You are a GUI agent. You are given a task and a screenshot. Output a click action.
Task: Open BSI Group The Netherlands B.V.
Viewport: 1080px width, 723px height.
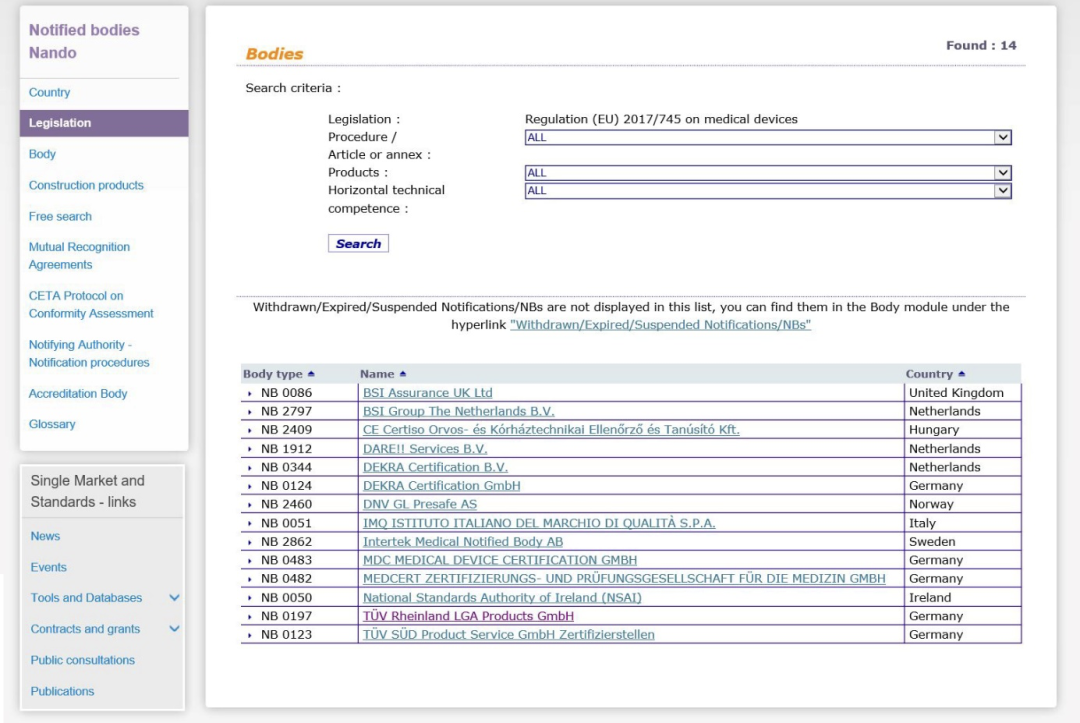[x=459, y=411]
